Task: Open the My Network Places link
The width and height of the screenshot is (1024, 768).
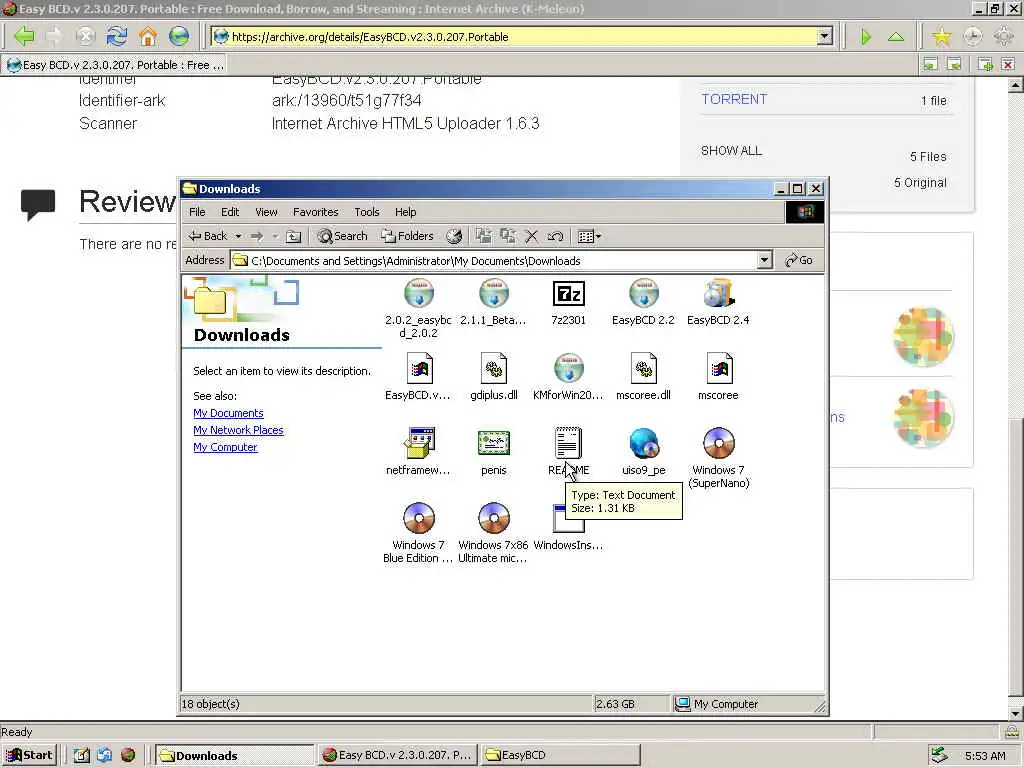Action: tap(238, 430)
